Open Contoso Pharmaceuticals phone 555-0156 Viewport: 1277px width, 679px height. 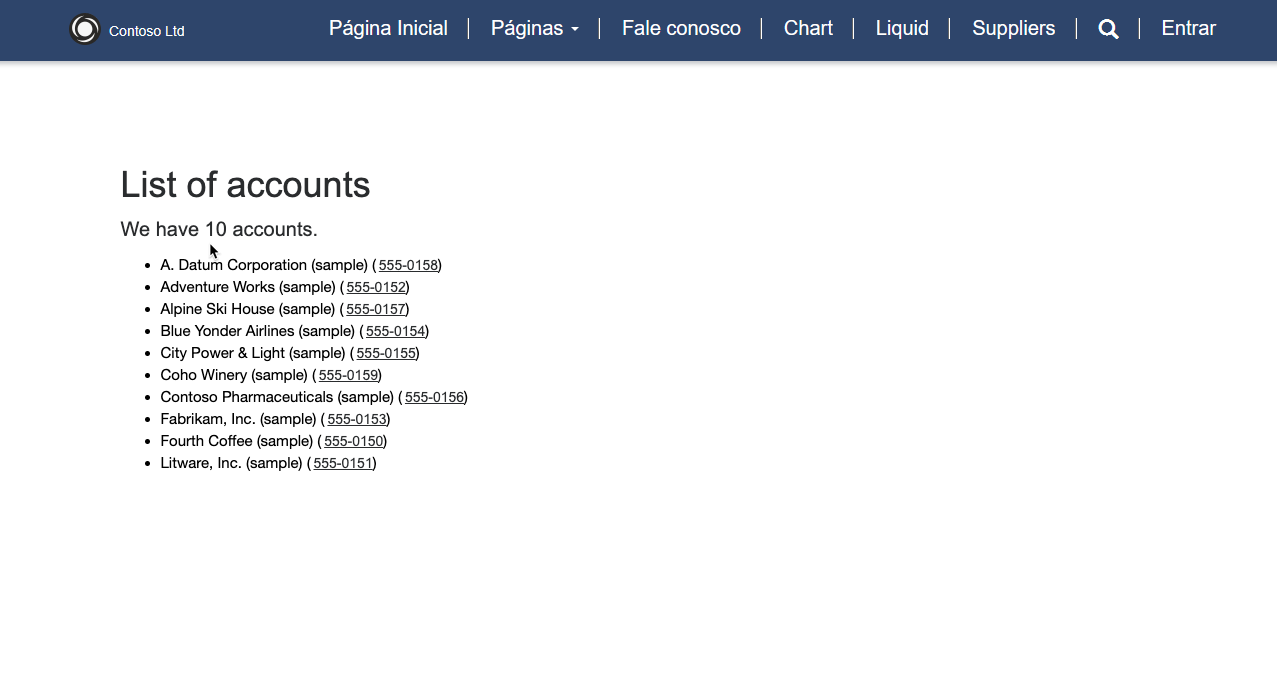434,397
